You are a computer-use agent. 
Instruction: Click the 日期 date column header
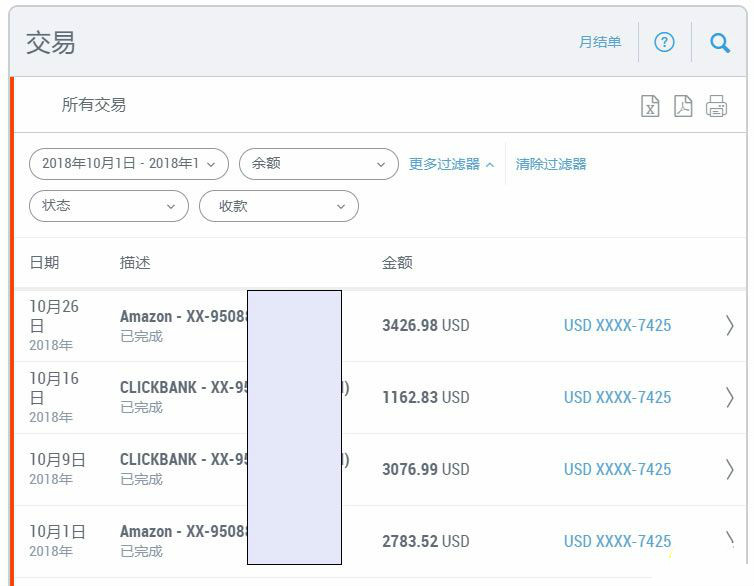44,263
